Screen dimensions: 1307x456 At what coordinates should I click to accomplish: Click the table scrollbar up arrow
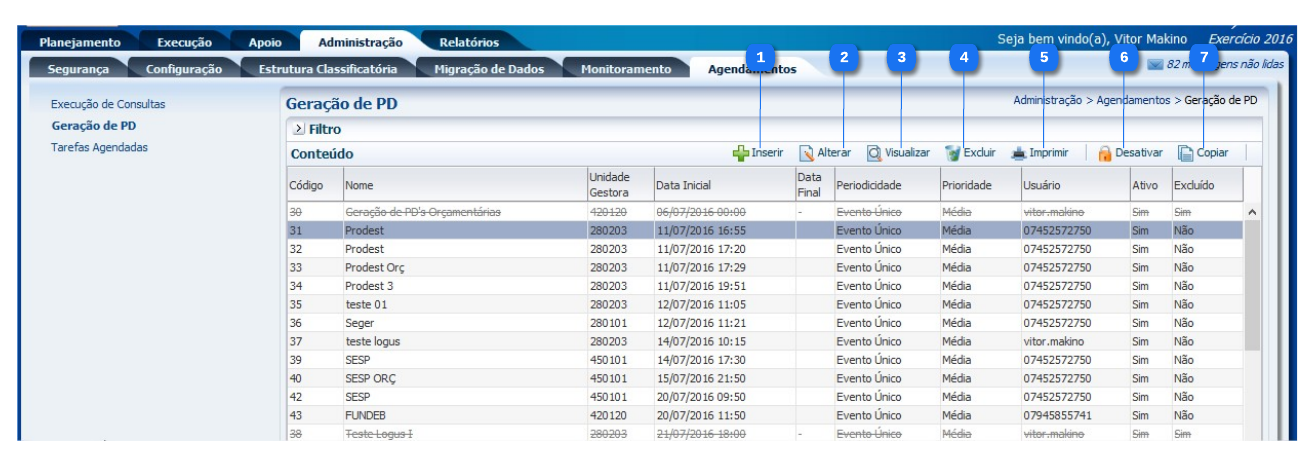1252,212
